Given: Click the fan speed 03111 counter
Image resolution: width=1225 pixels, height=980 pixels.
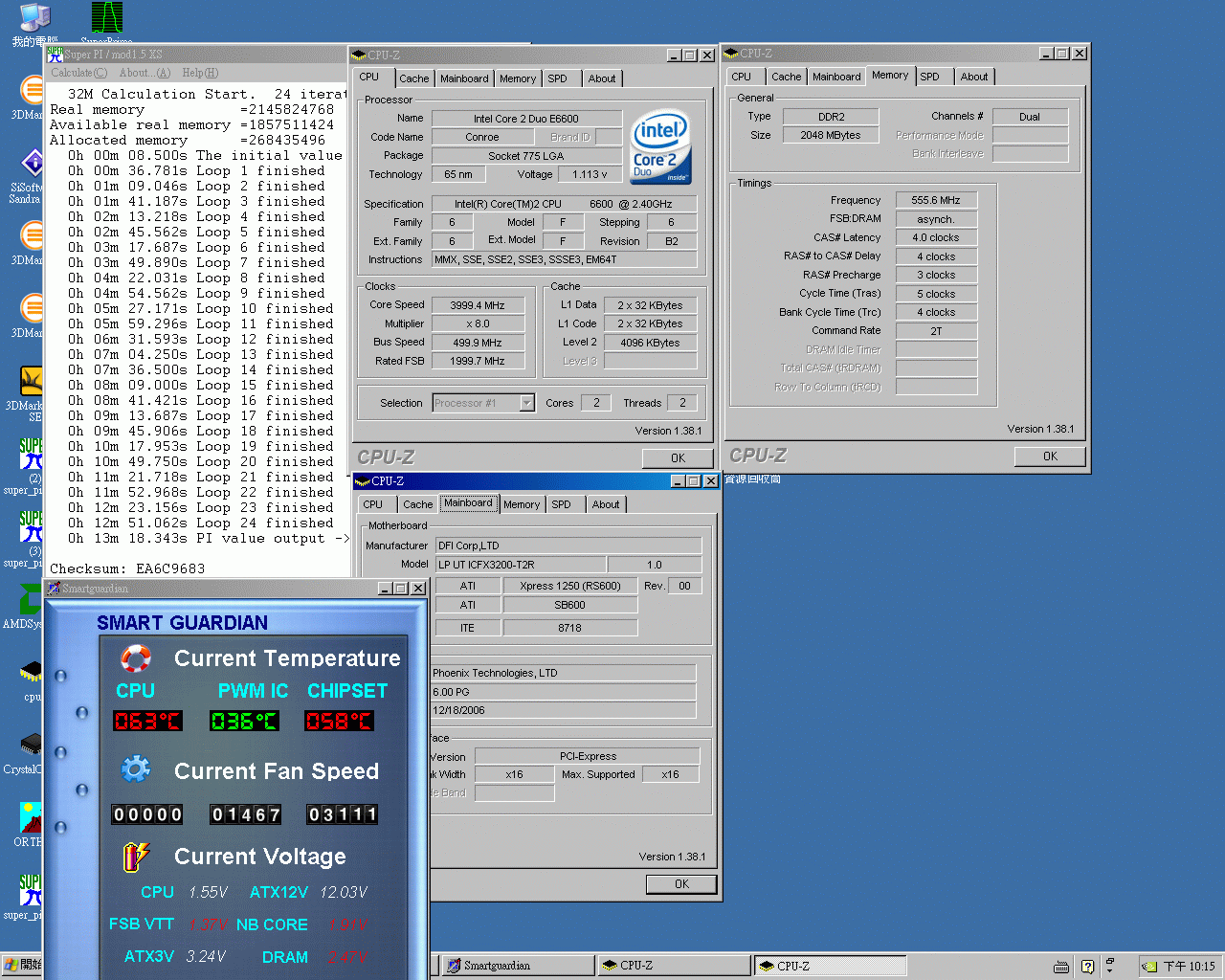Looking at the screenshot, I should [342, 814].
